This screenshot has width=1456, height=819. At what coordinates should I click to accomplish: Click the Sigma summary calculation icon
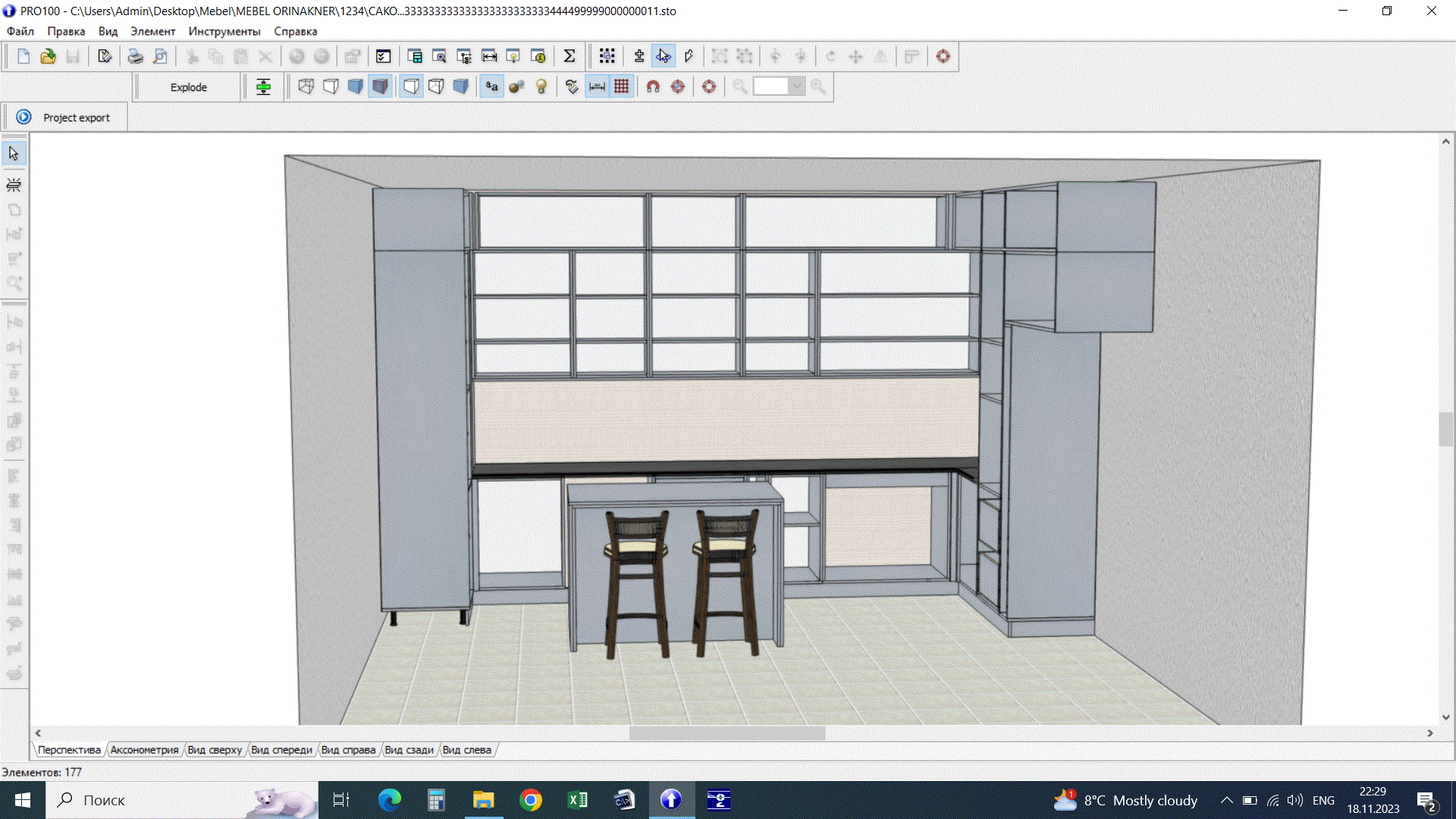click(569, 56)
